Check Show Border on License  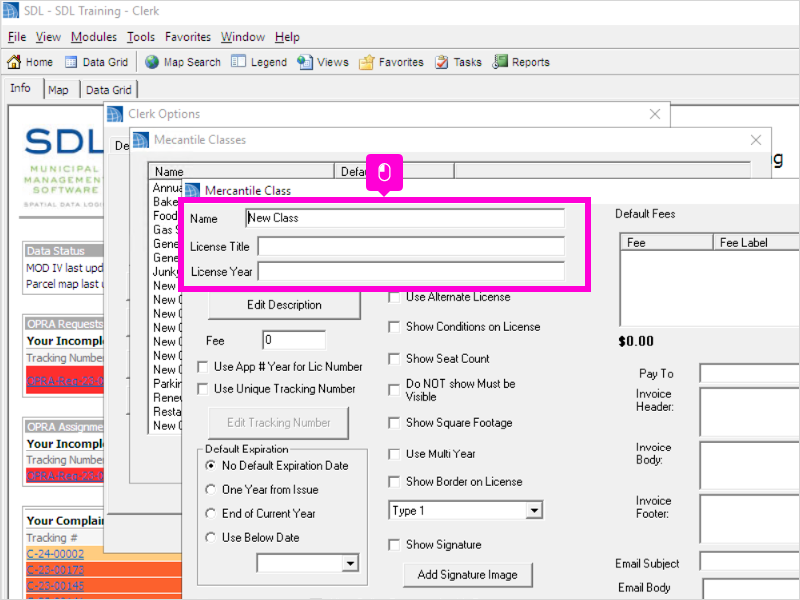coord(394,482)
